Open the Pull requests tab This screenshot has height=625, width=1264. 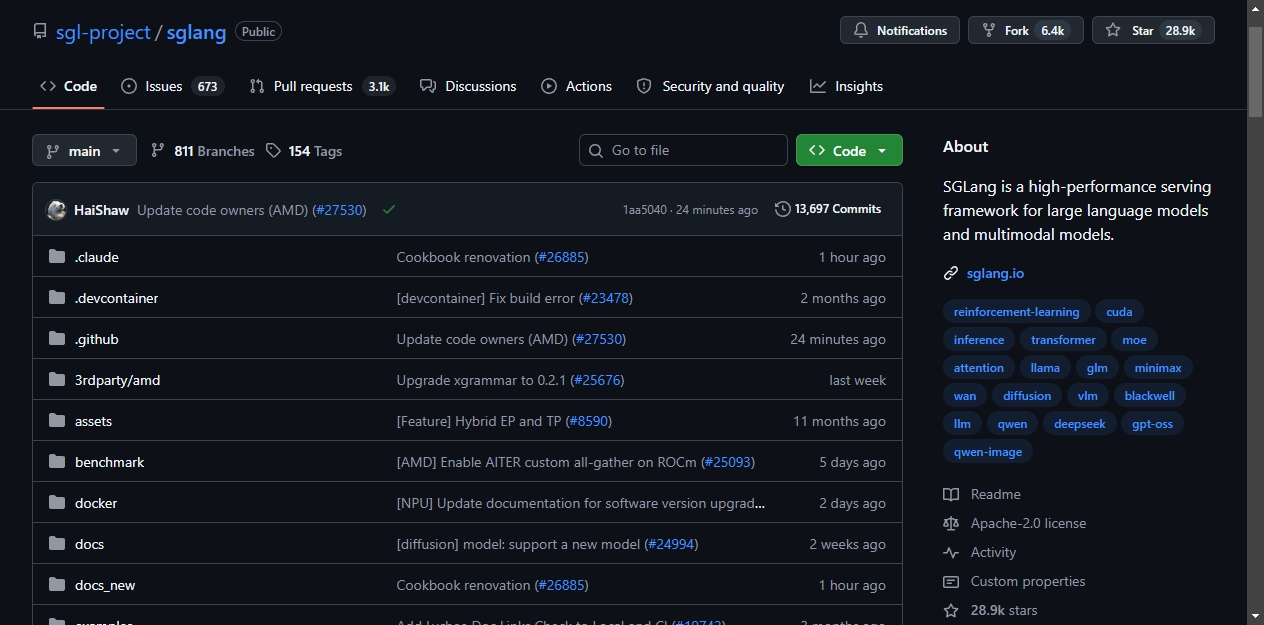click(x=322, y=86)
